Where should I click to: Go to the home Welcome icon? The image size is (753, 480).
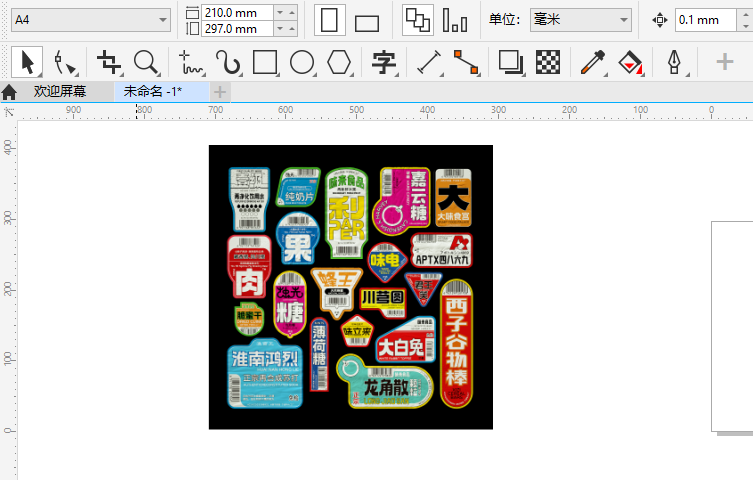(x=9, y=92)
